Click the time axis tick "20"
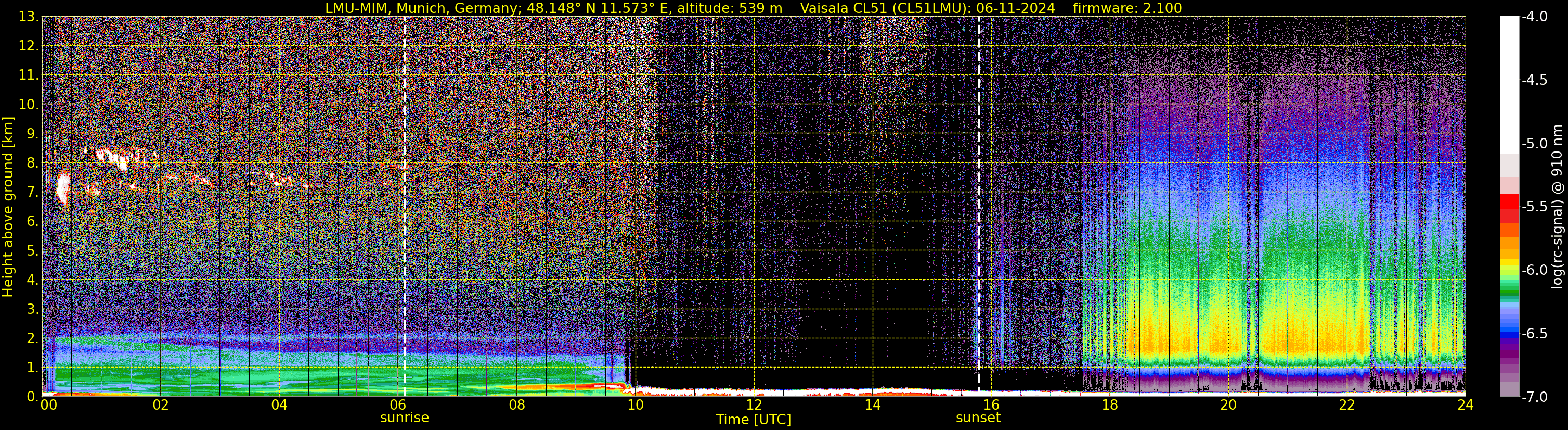 coord(1228,404)
